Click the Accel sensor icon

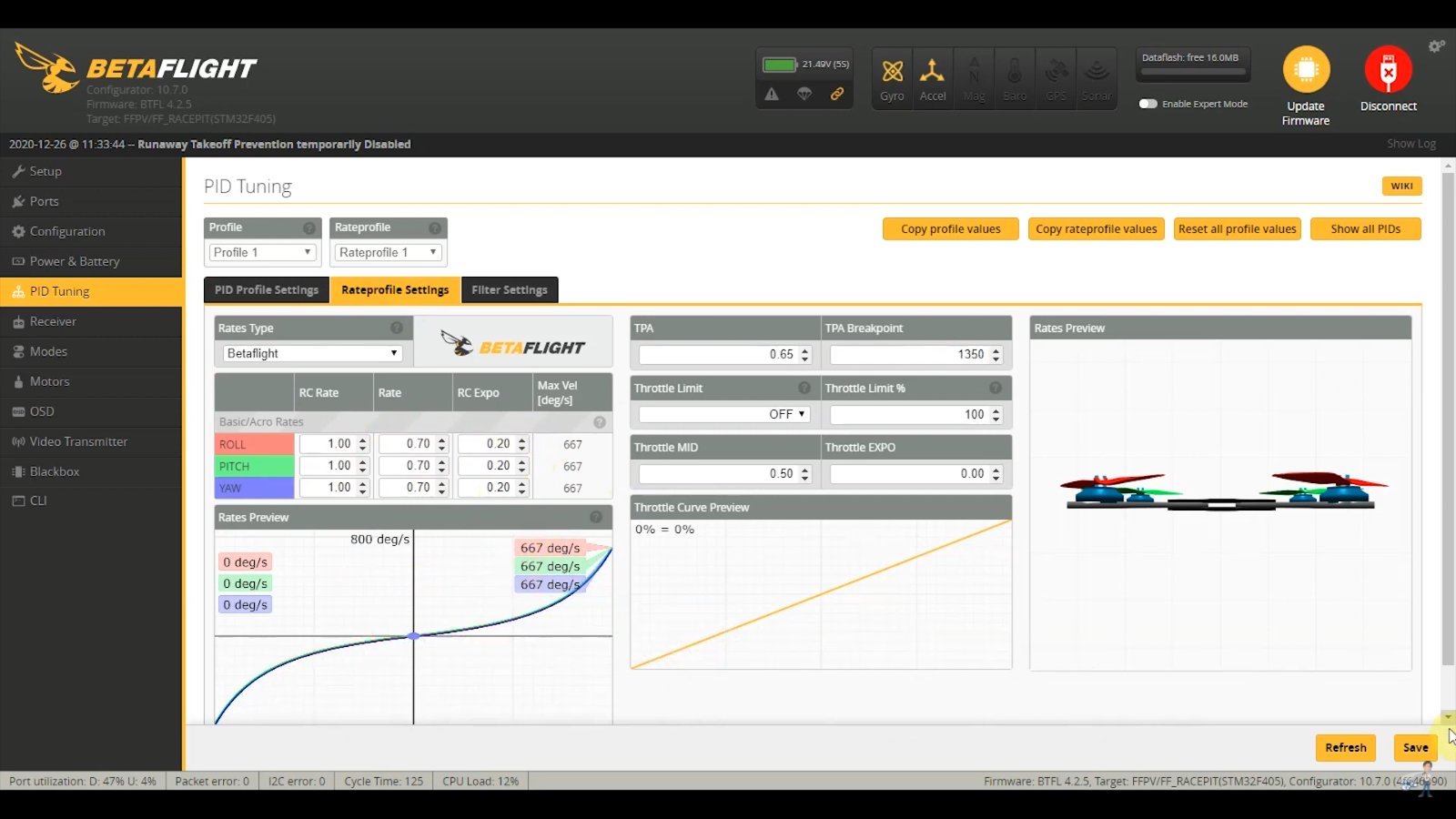click(x=933, y=78)
